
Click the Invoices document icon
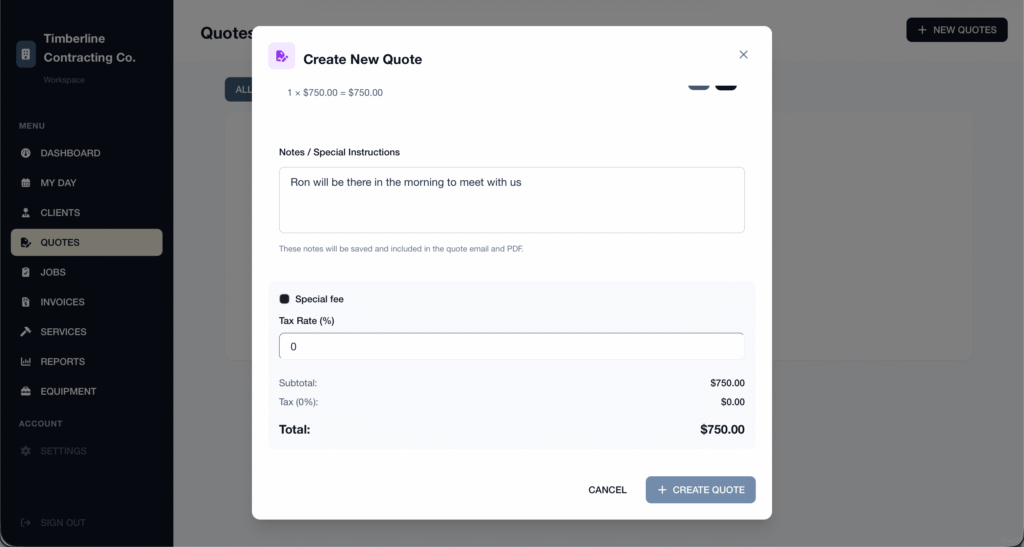25,302
